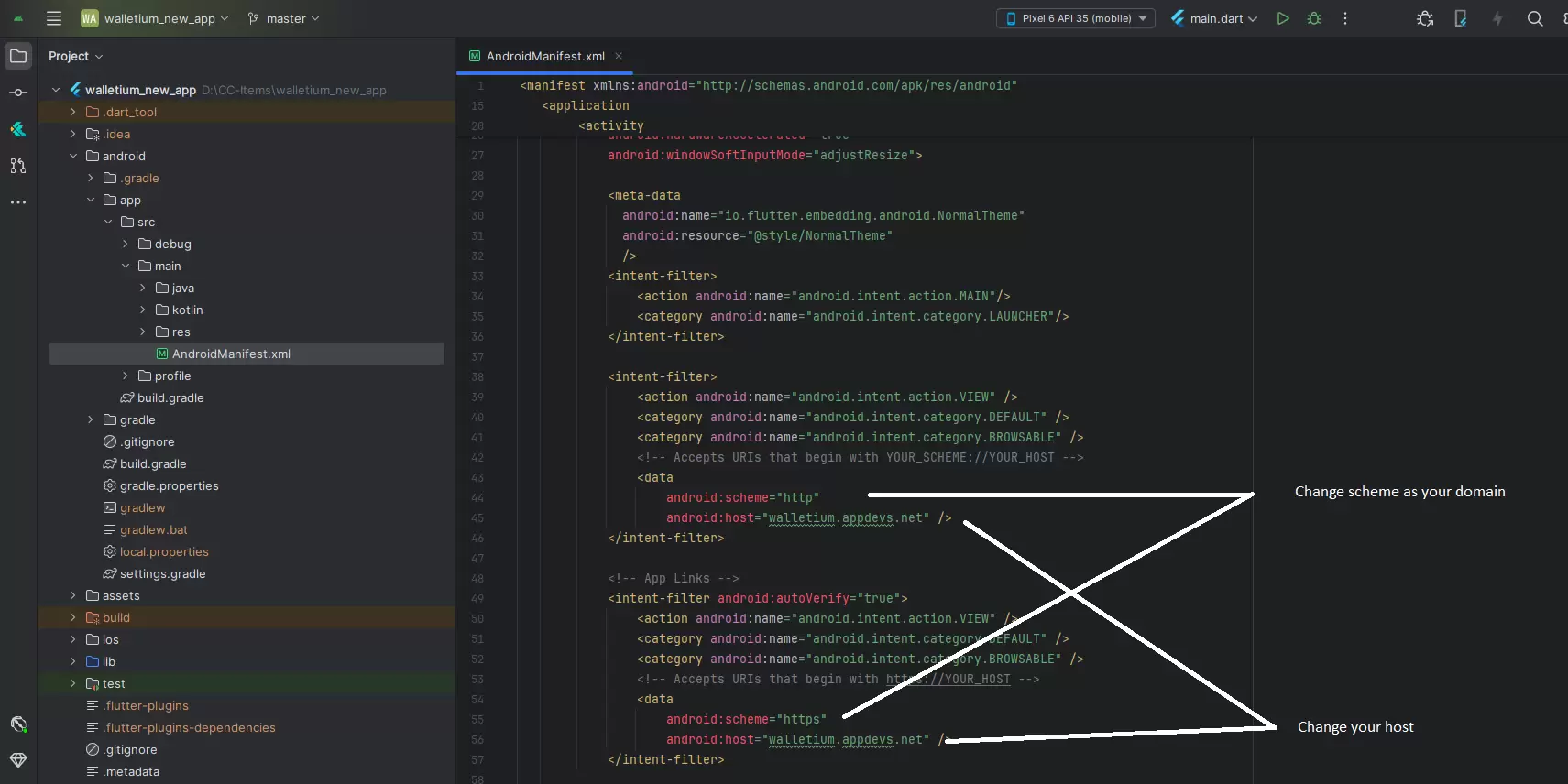This screenshot has width=1568, height=784.
Task: Open Pixel 6 API 35 device selector
Action: tap(1076, 18)
